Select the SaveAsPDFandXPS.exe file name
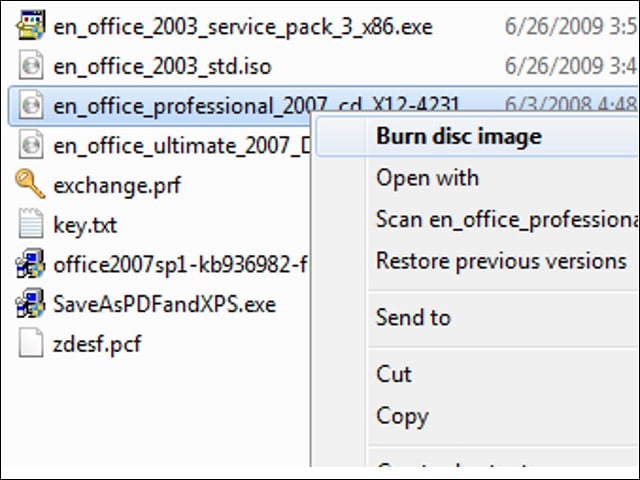This screenshot has height=480, width=640. (x=164, y=304)
